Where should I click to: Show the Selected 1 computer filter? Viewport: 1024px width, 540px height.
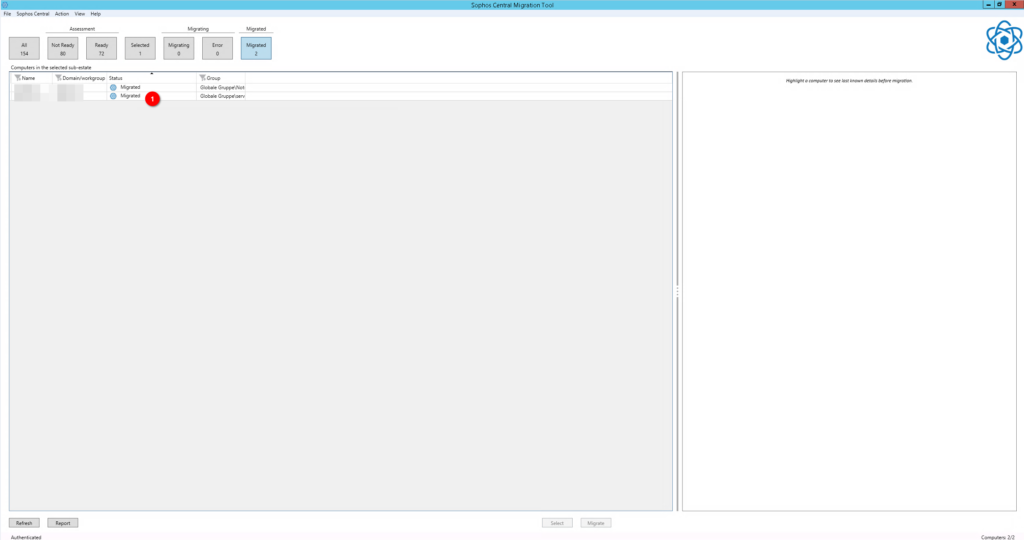(x=140, y=48)
